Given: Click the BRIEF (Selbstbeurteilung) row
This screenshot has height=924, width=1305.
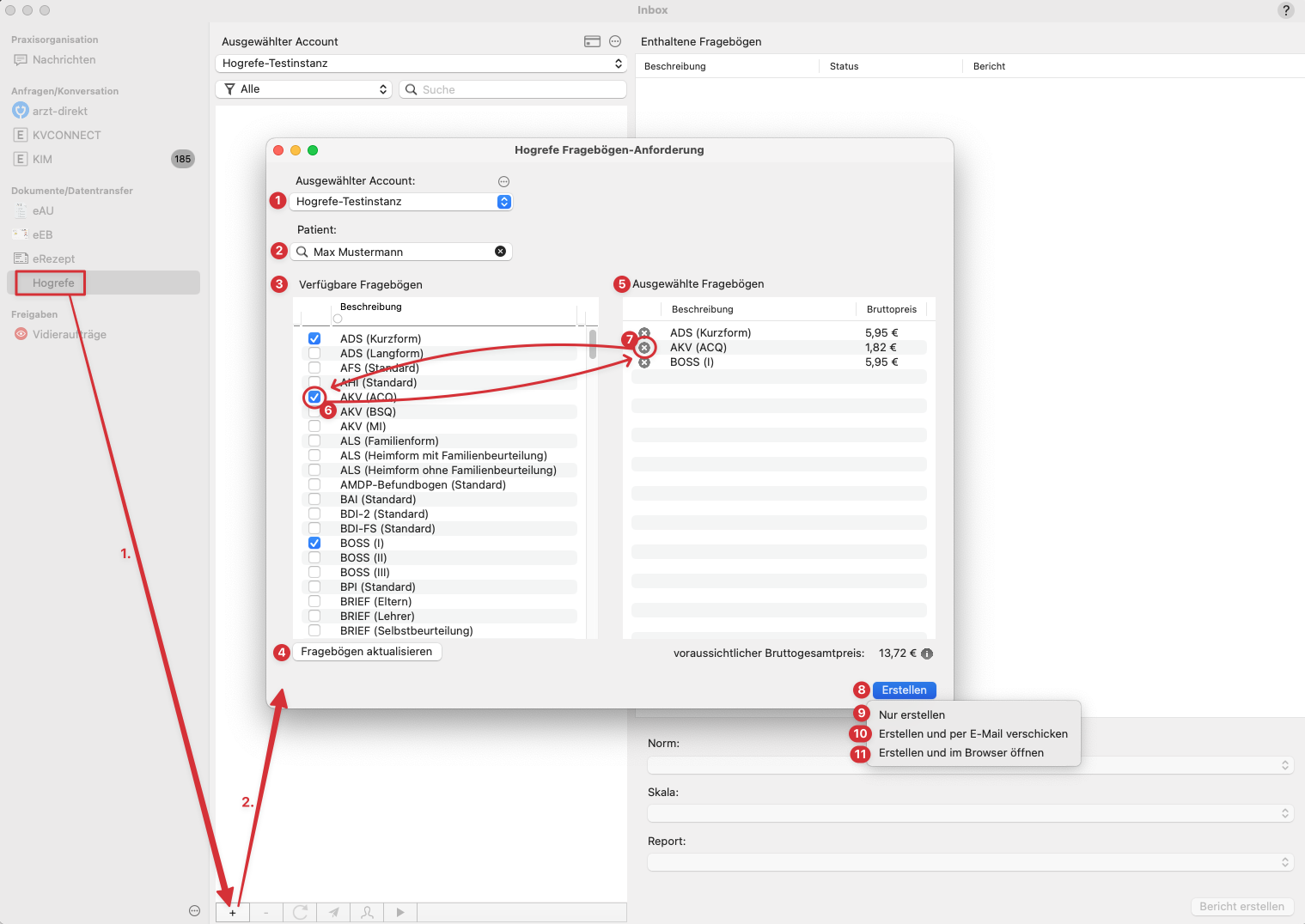Looking at the screenshot, I should (439, 630).
